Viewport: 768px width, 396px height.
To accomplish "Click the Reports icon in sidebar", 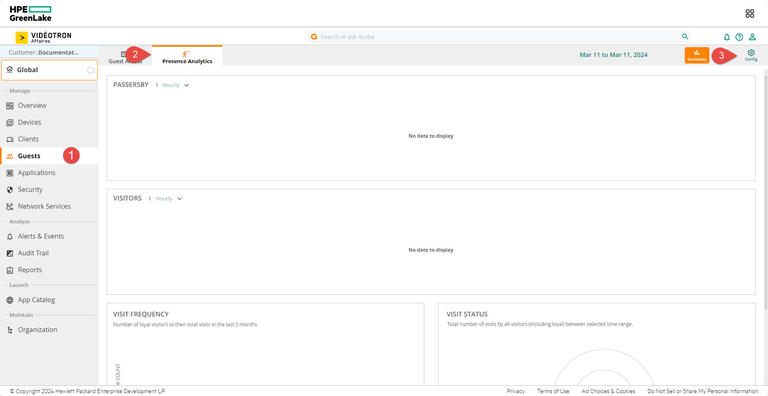I will [x=10, y=270].
